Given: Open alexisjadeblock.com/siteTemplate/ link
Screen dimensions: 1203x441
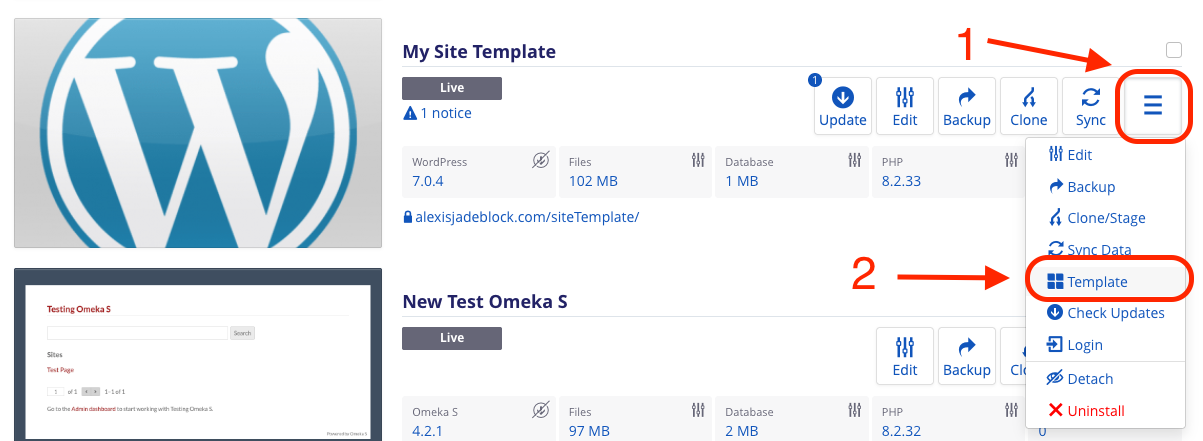Looking at the screenshot, I should pos(520,216).
